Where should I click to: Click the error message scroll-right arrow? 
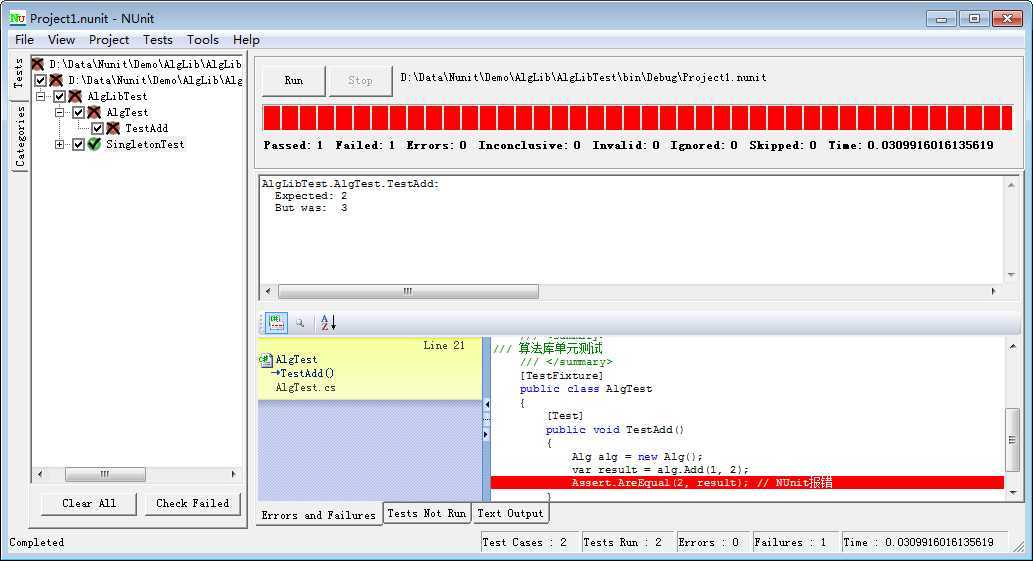993,291
